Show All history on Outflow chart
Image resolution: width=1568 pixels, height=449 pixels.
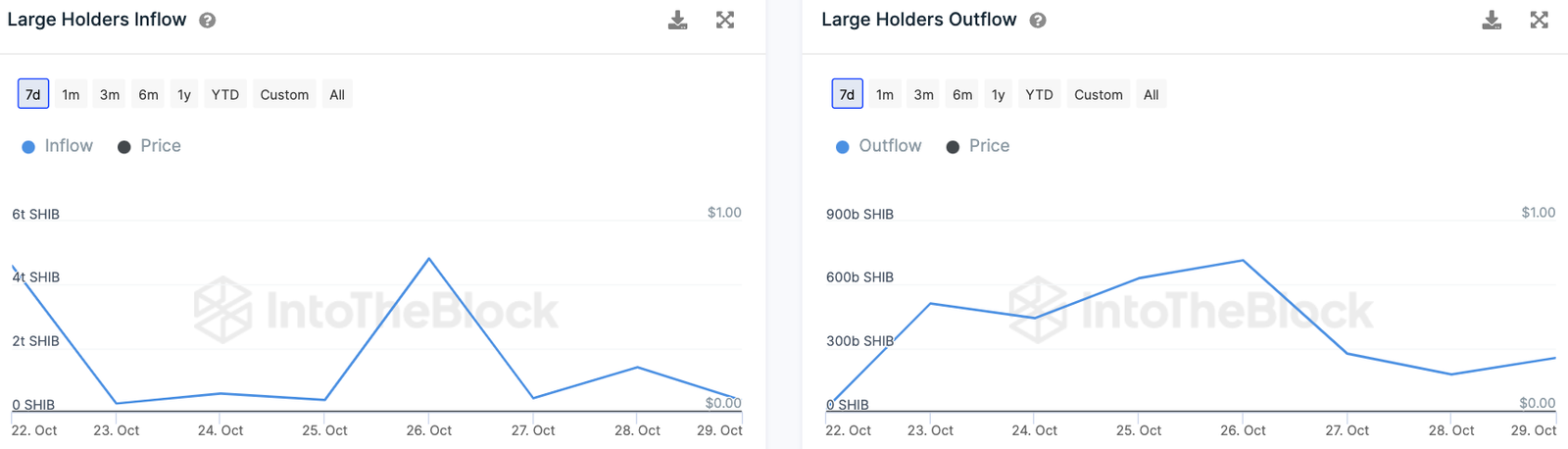pos(1151,95)
